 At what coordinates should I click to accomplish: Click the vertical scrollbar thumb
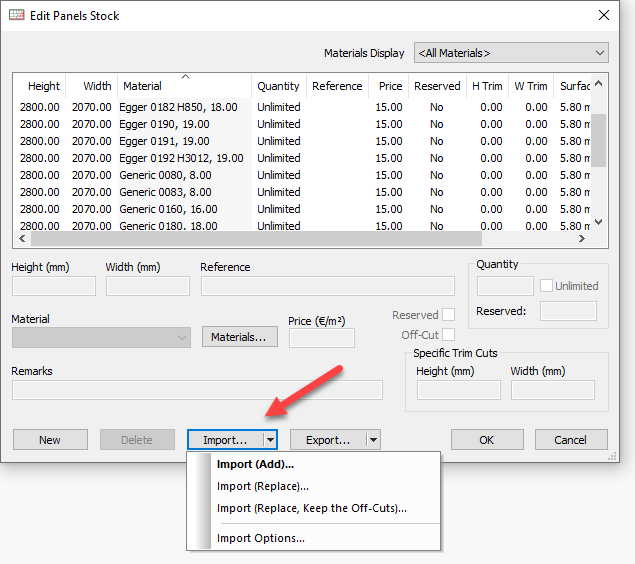(599, 140)
